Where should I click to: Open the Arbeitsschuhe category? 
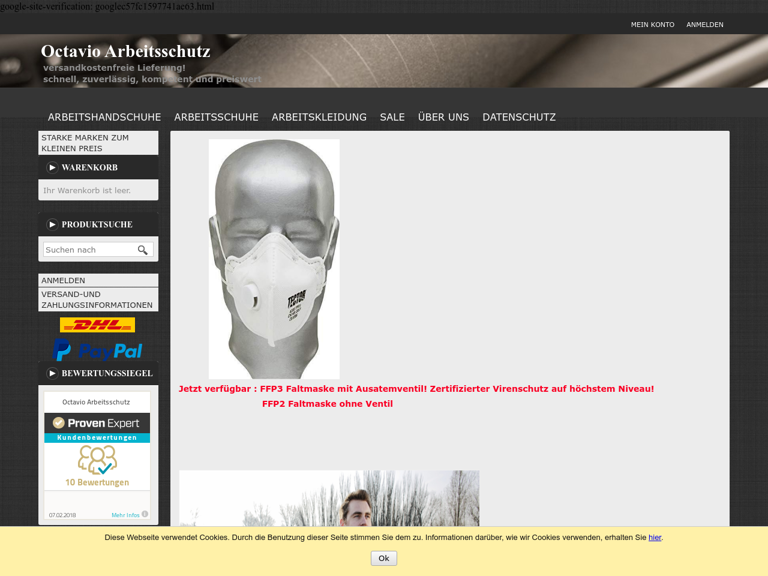216,117
